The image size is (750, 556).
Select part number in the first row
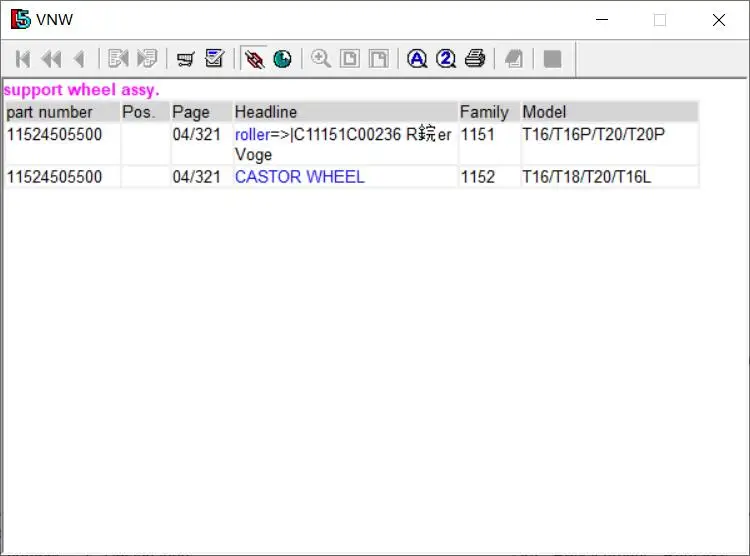pyautogui.click(x=54, y=134)
